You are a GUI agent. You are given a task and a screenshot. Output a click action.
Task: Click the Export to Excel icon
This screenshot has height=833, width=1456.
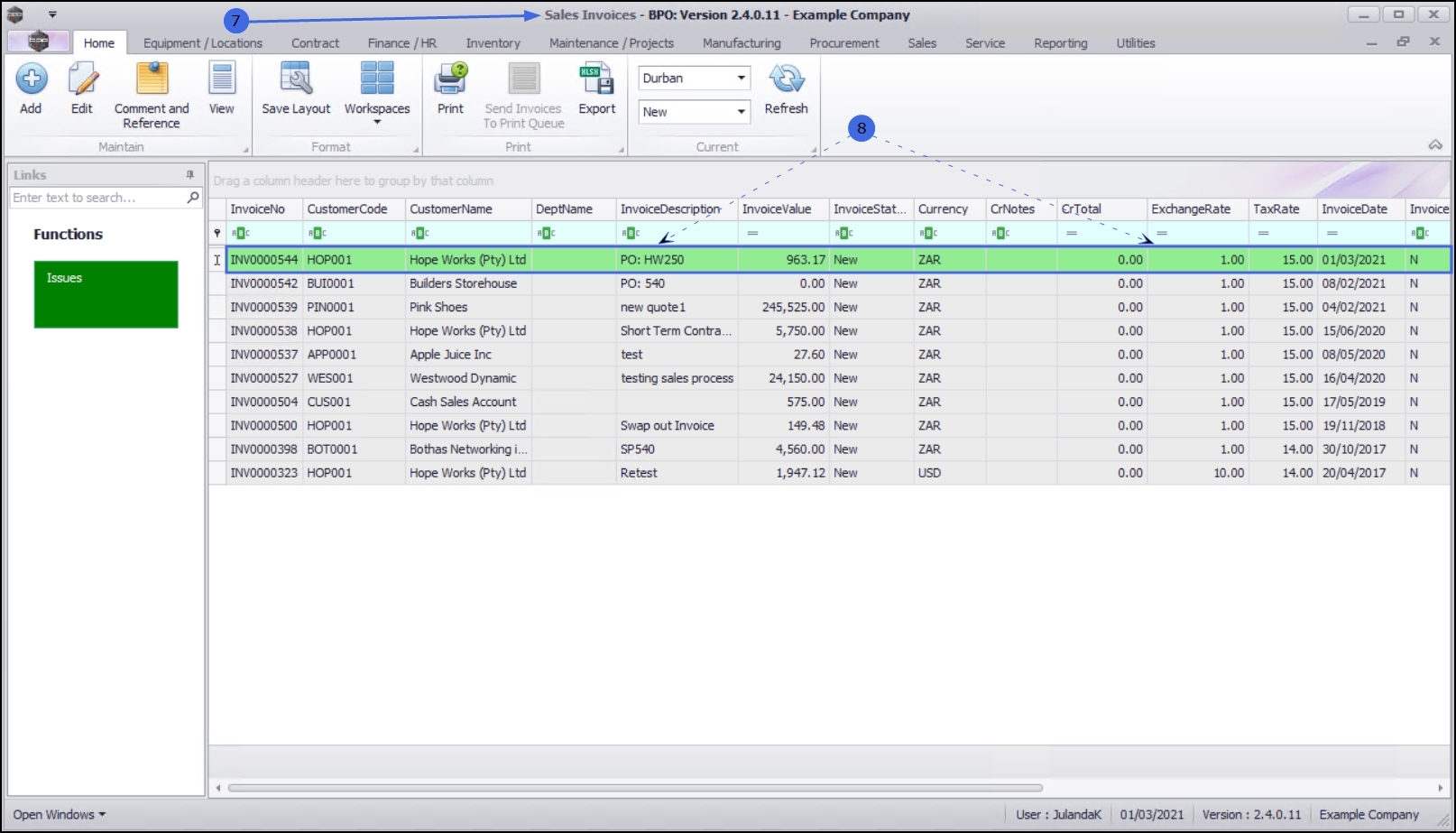tap(596, 79)
